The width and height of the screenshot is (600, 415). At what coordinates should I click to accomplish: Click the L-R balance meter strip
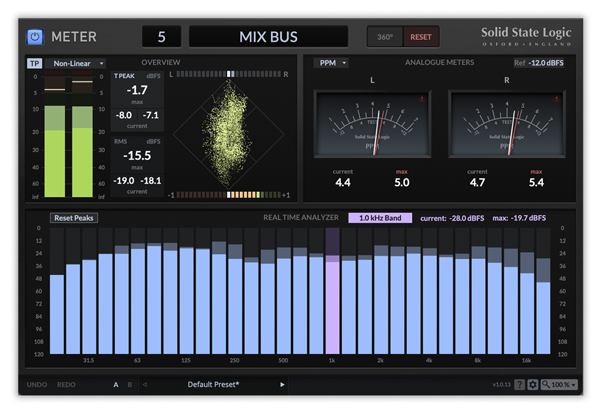[228, 74]
